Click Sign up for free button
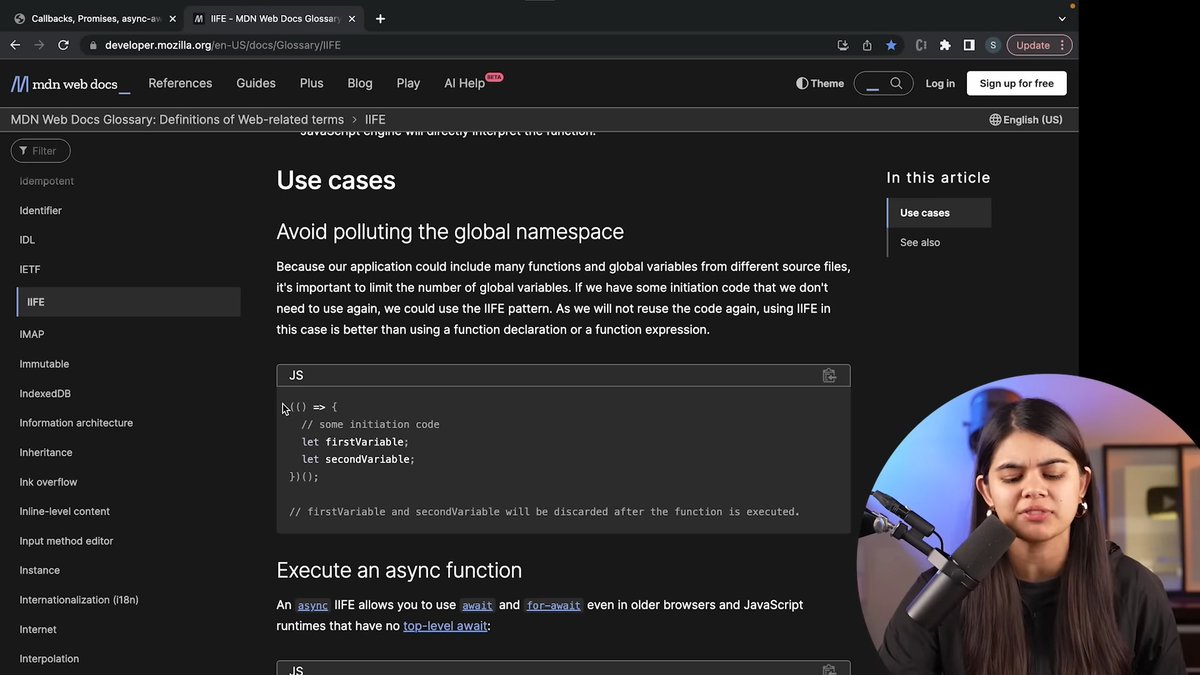The width and height of the screenshot is (1200, 675). [x=1017, y=83]
